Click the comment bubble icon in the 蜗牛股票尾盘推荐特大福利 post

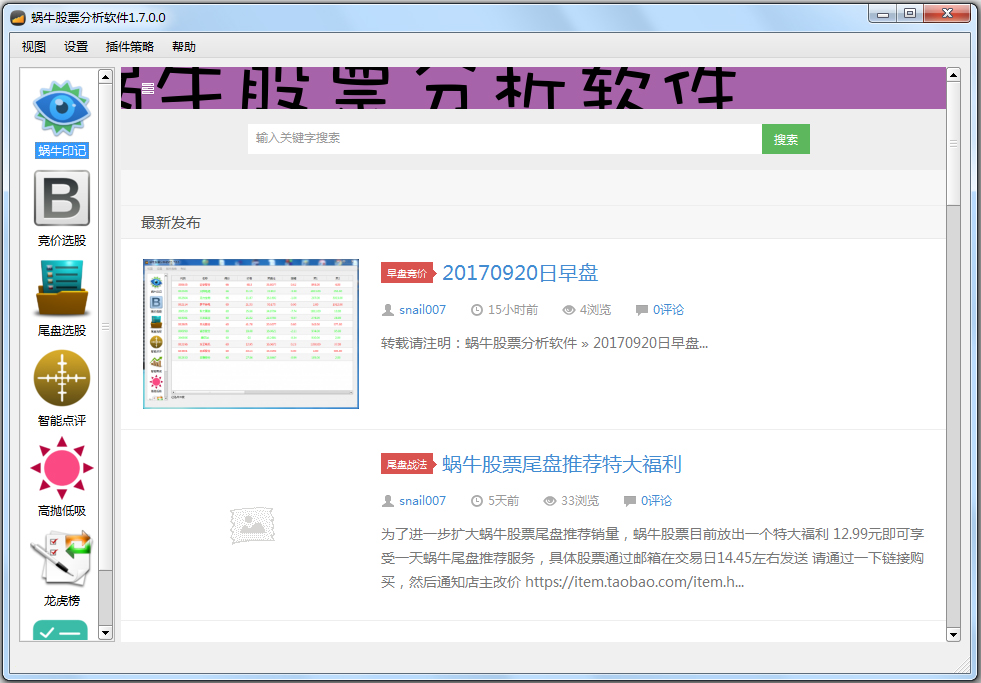pos(629,500)
